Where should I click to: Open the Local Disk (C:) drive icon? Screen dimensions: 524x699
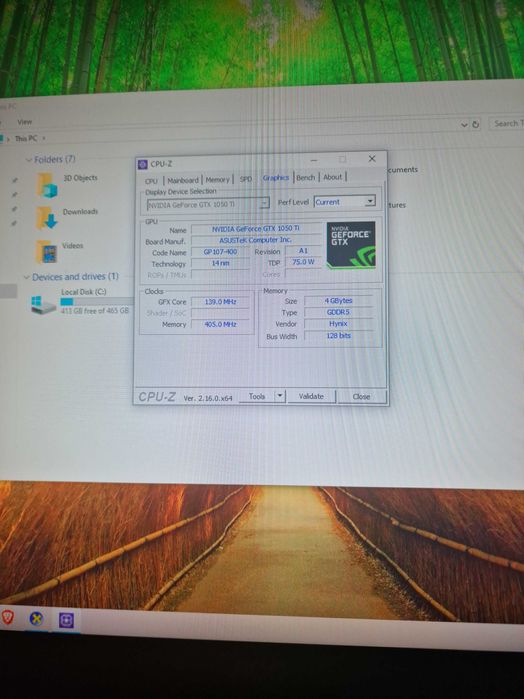(x=43, y=305)
